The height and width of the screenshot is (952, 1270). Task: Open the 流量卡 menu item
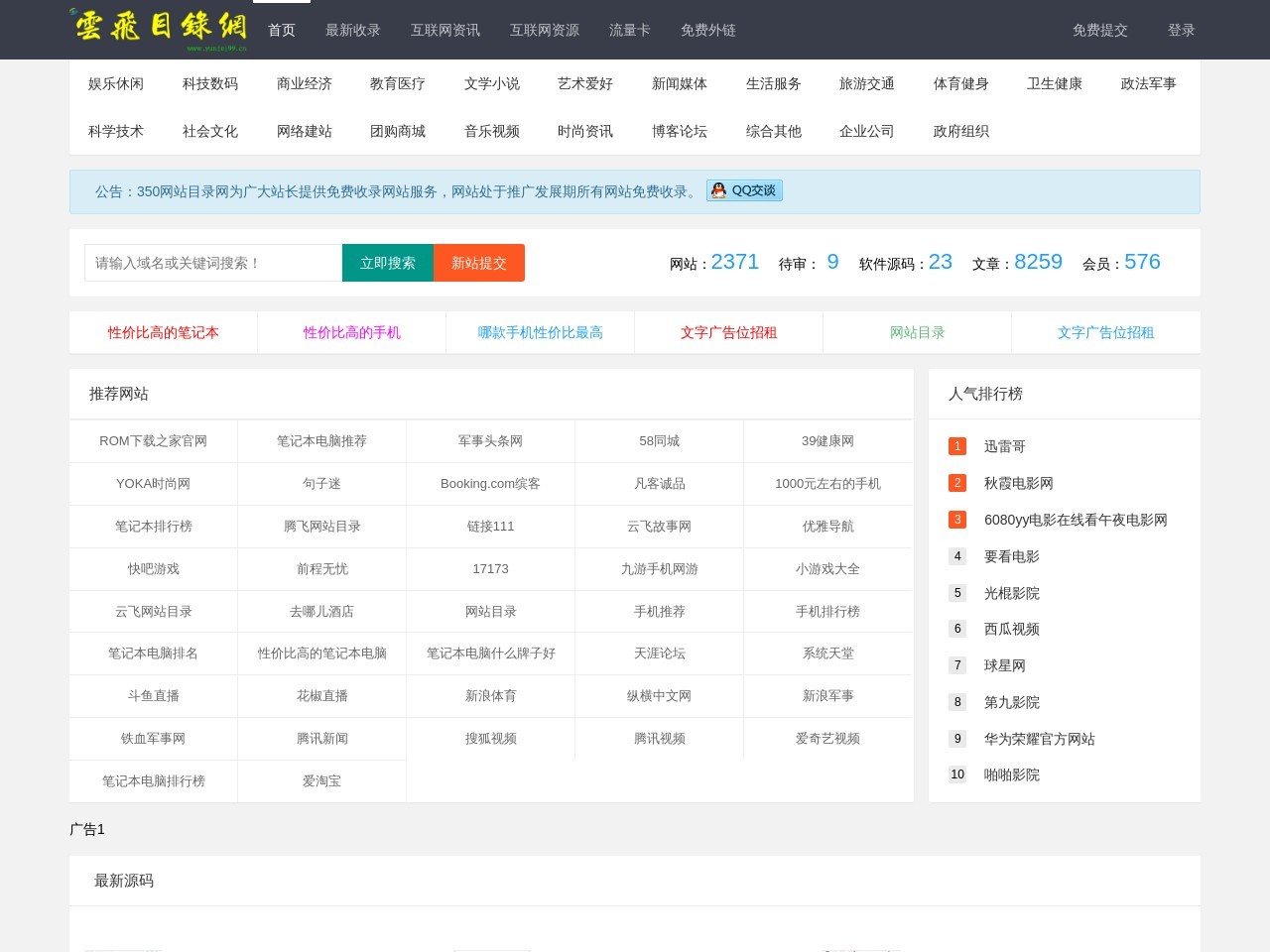pyautogui.click(x=629, y=30)
